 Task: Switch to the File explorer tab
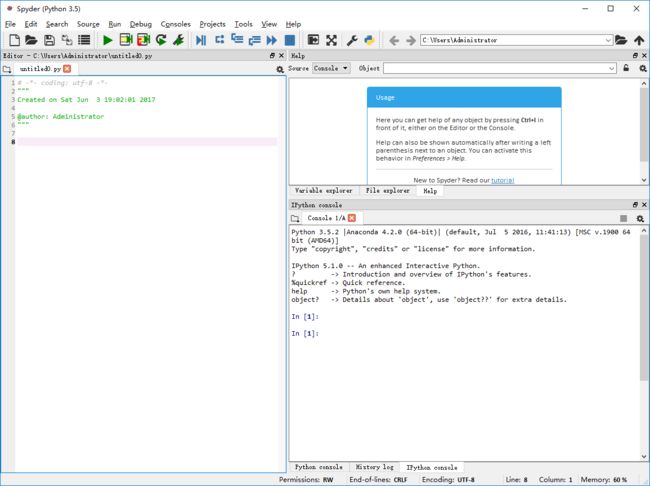388,191
